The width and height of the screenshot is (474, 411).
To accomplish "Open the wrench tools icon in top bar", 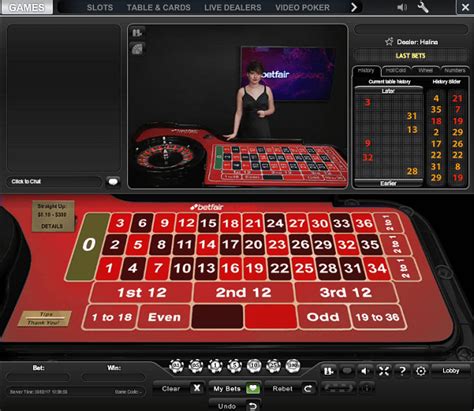I will tap(423, 7).
